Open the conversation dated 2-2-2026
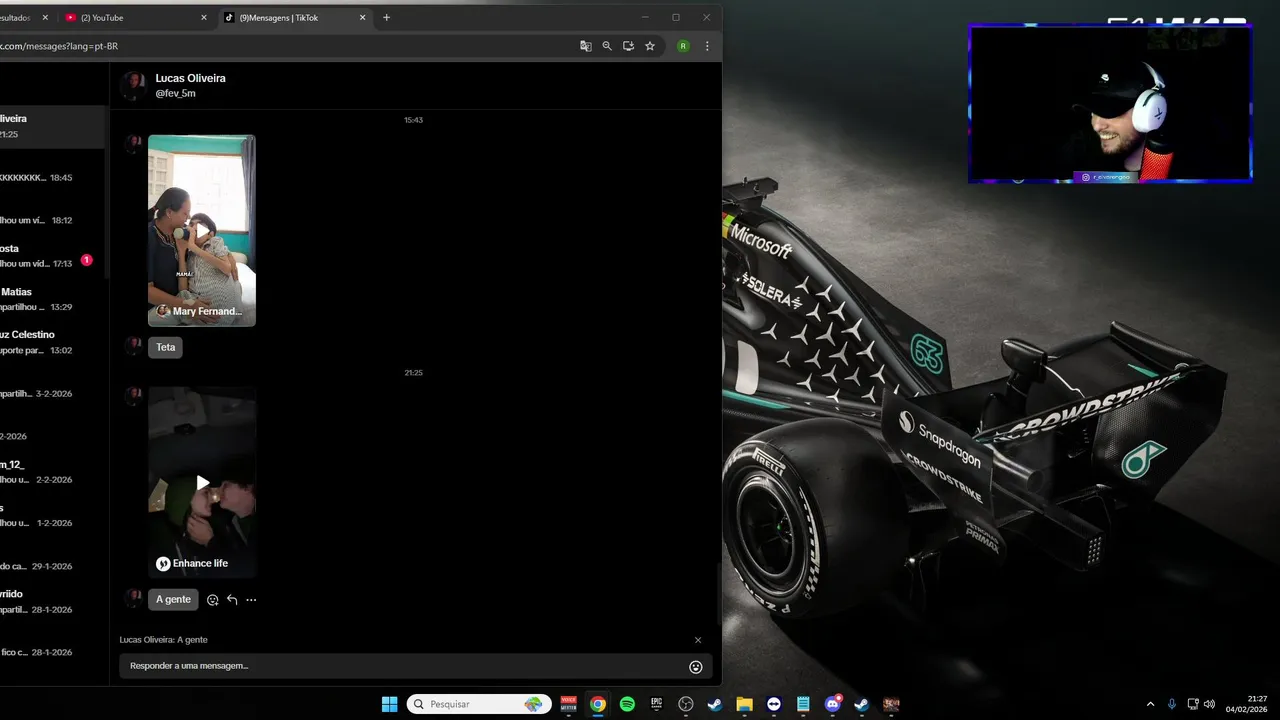 [x=52, y=472]
